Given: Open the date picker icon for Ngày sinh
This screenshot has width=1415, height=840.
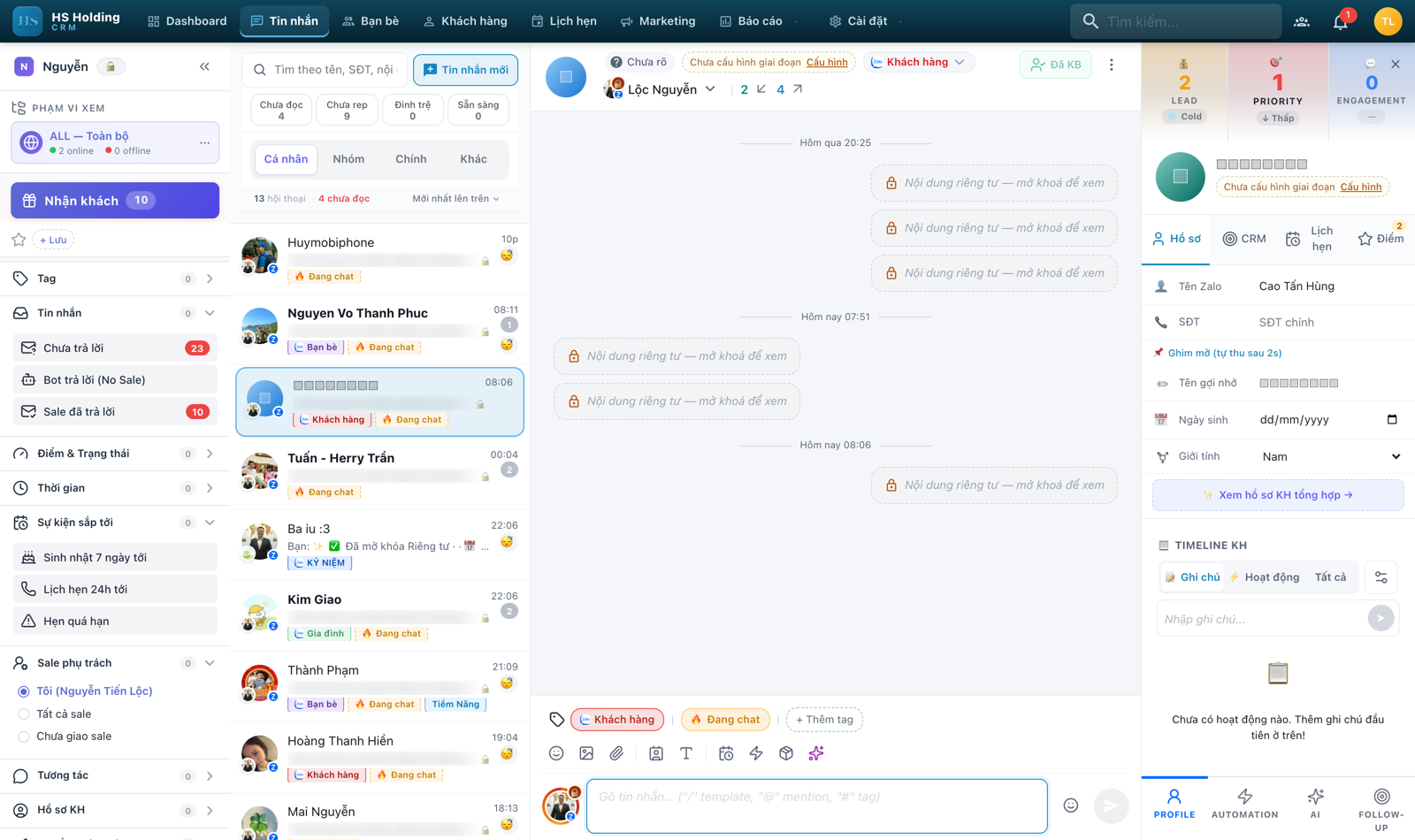Looking at the screenshot, I should (x=1392, y=419).
